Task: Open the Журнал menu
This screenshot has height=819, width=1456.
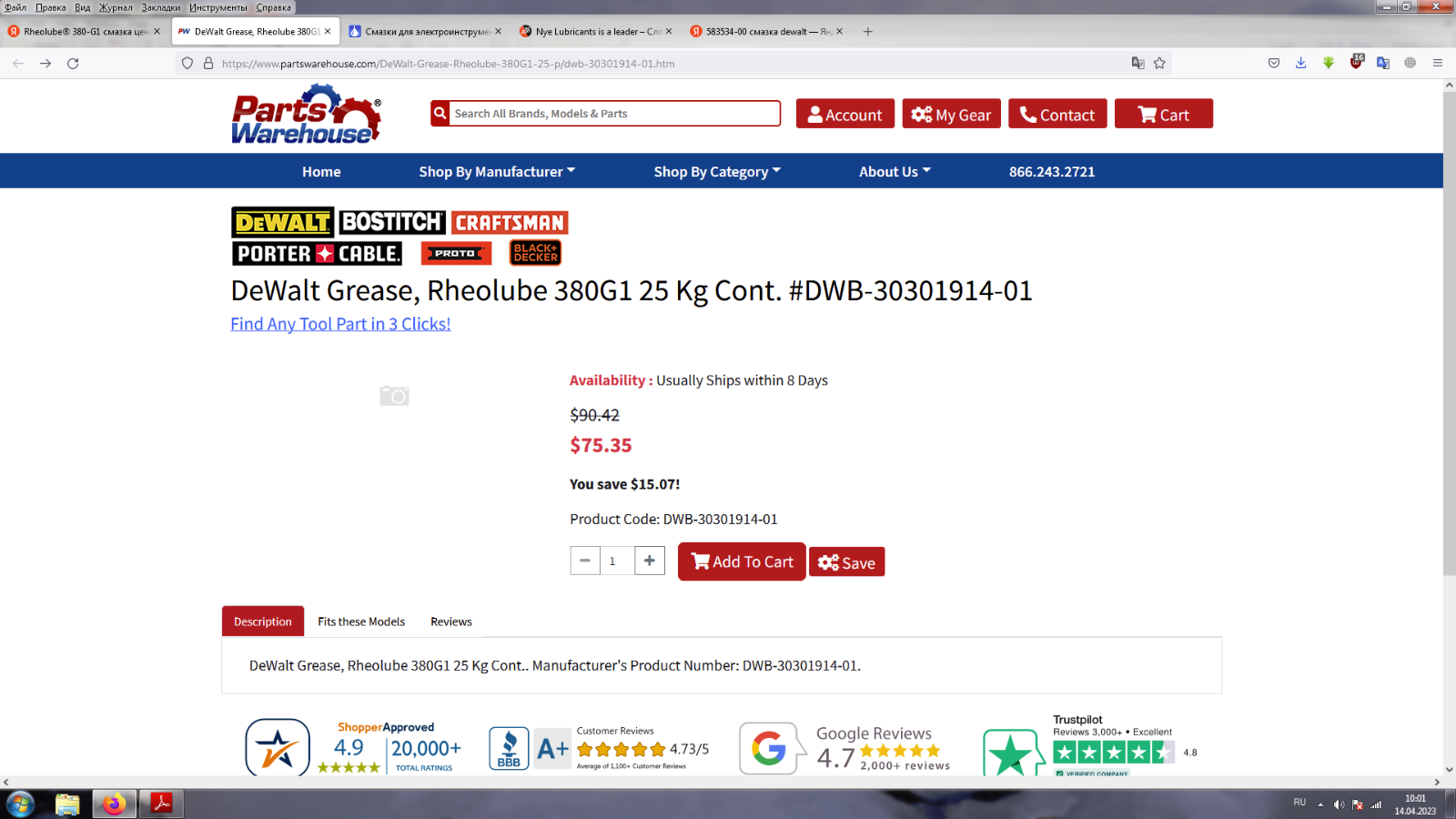Action: coord(116,7)
